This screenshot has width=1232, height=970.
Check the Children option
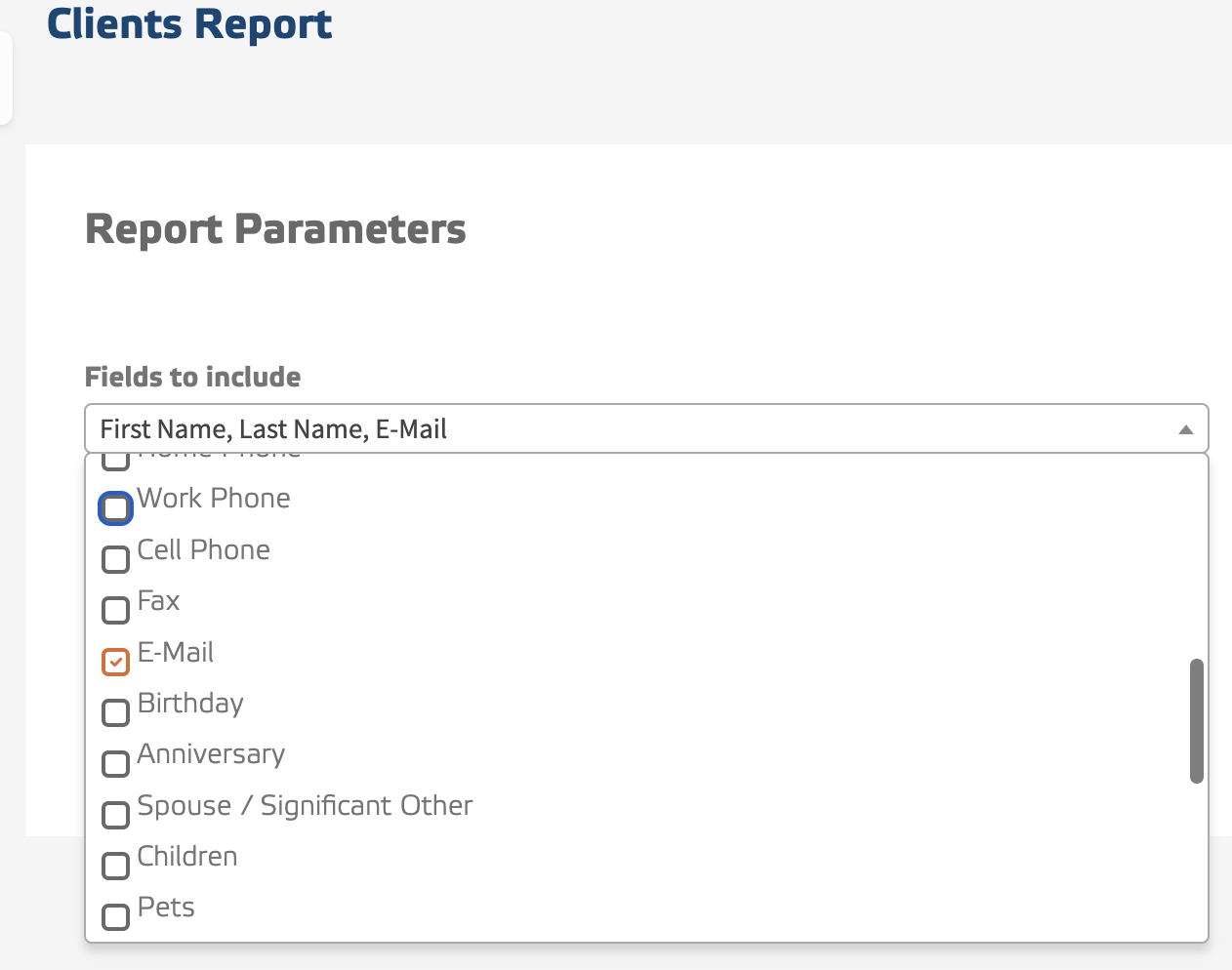point(115,866)
